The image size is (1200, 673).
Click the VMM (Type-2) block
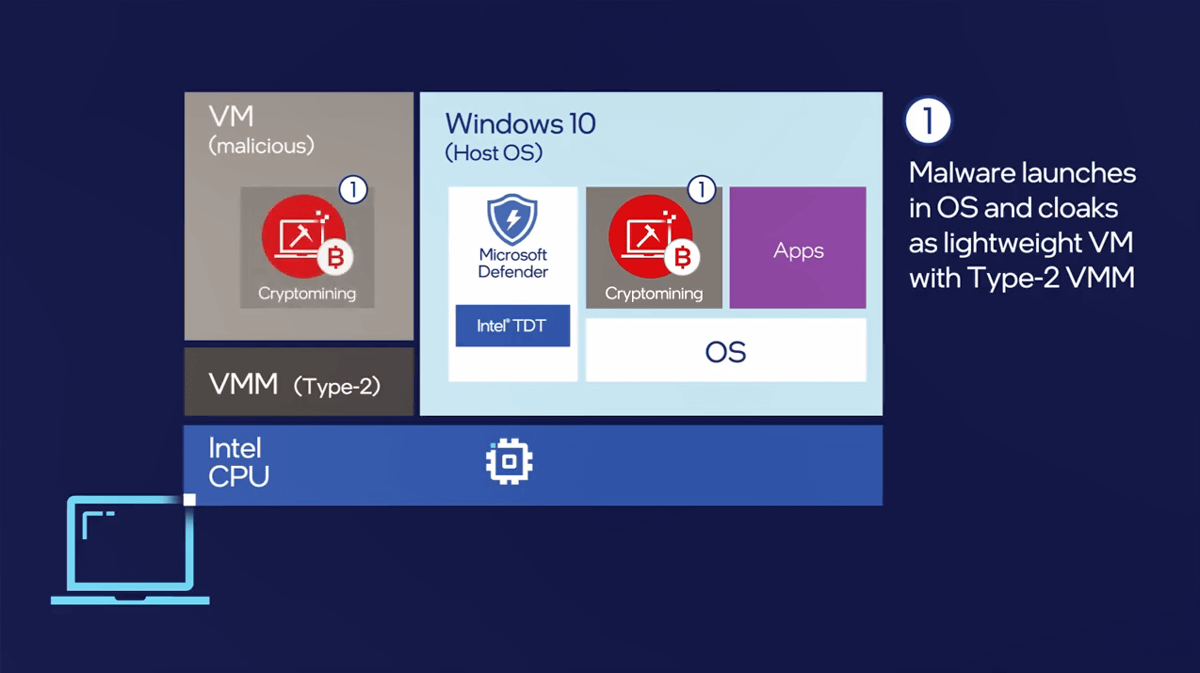(x=299, y=381)
